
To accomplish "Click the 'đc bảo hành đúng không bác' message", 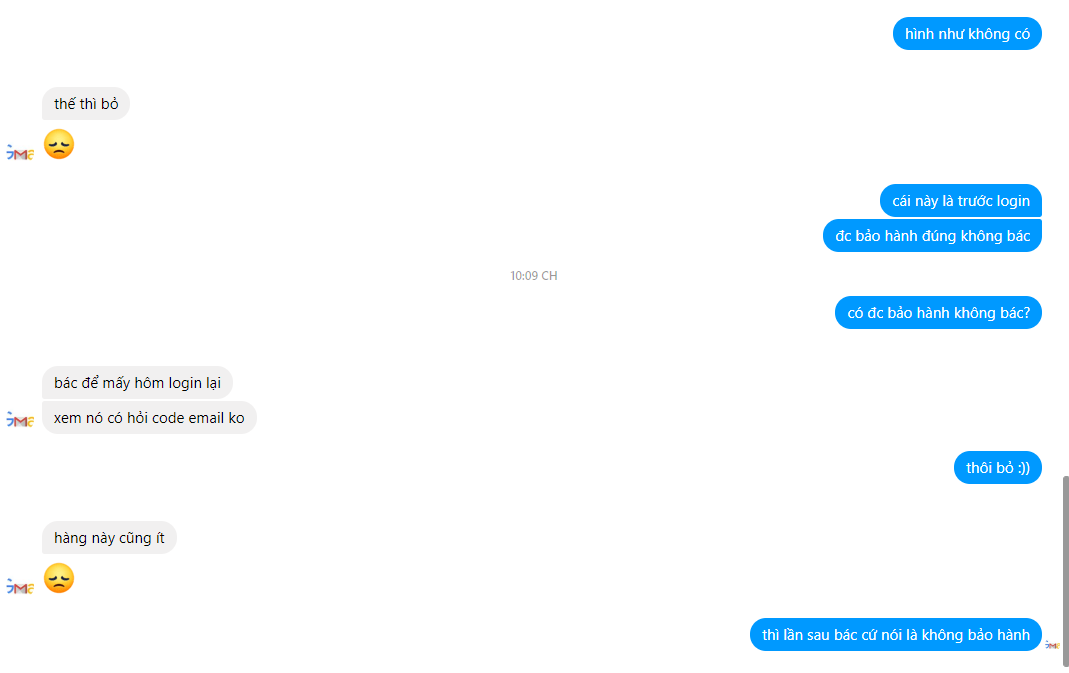I will coord(932,236).
